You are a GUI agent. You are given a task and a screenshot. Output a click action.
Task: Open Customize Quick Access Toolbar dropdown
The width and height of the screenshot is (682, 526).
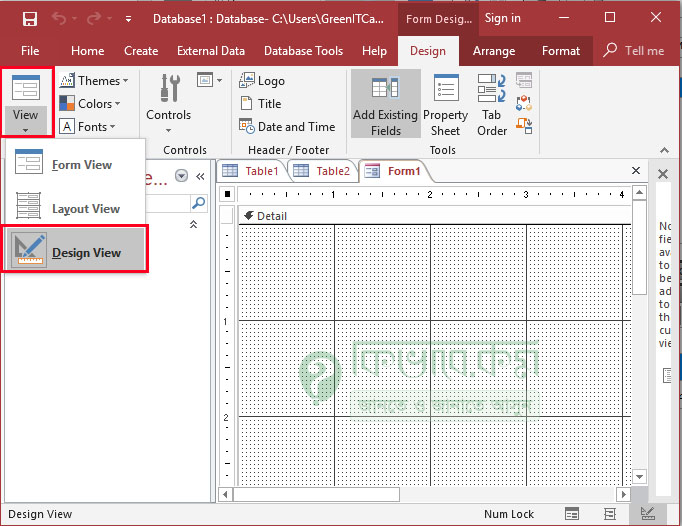[128, 19]
